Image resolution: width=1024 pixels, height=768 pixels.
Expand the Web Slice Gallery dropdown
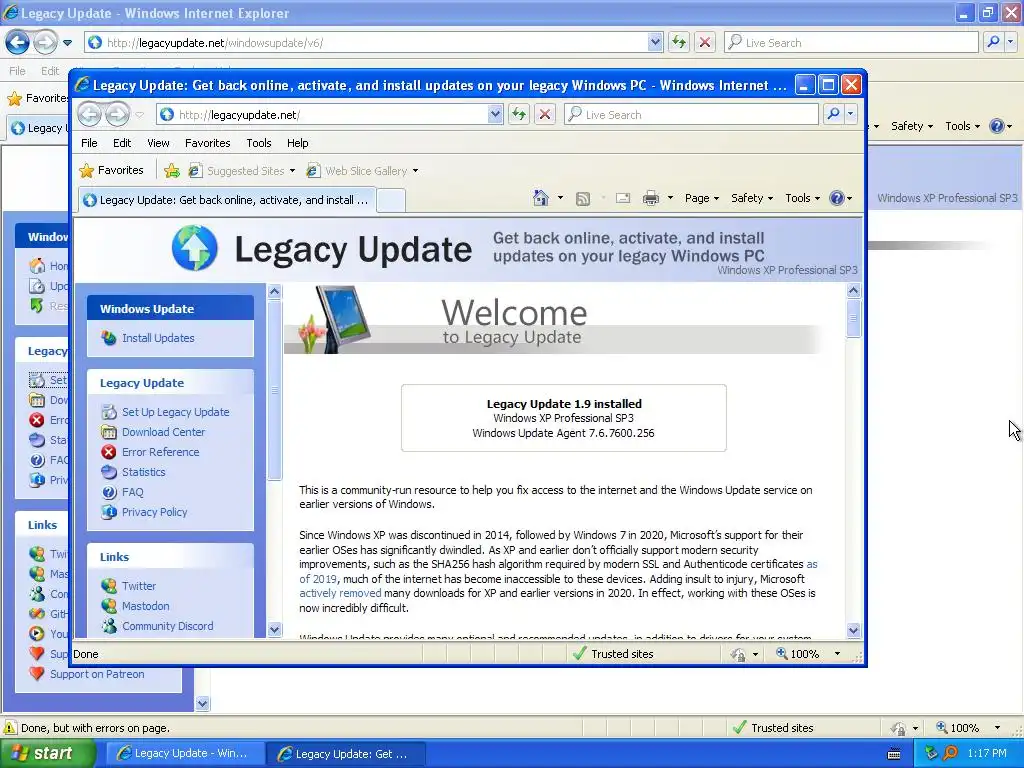(415, 171)
